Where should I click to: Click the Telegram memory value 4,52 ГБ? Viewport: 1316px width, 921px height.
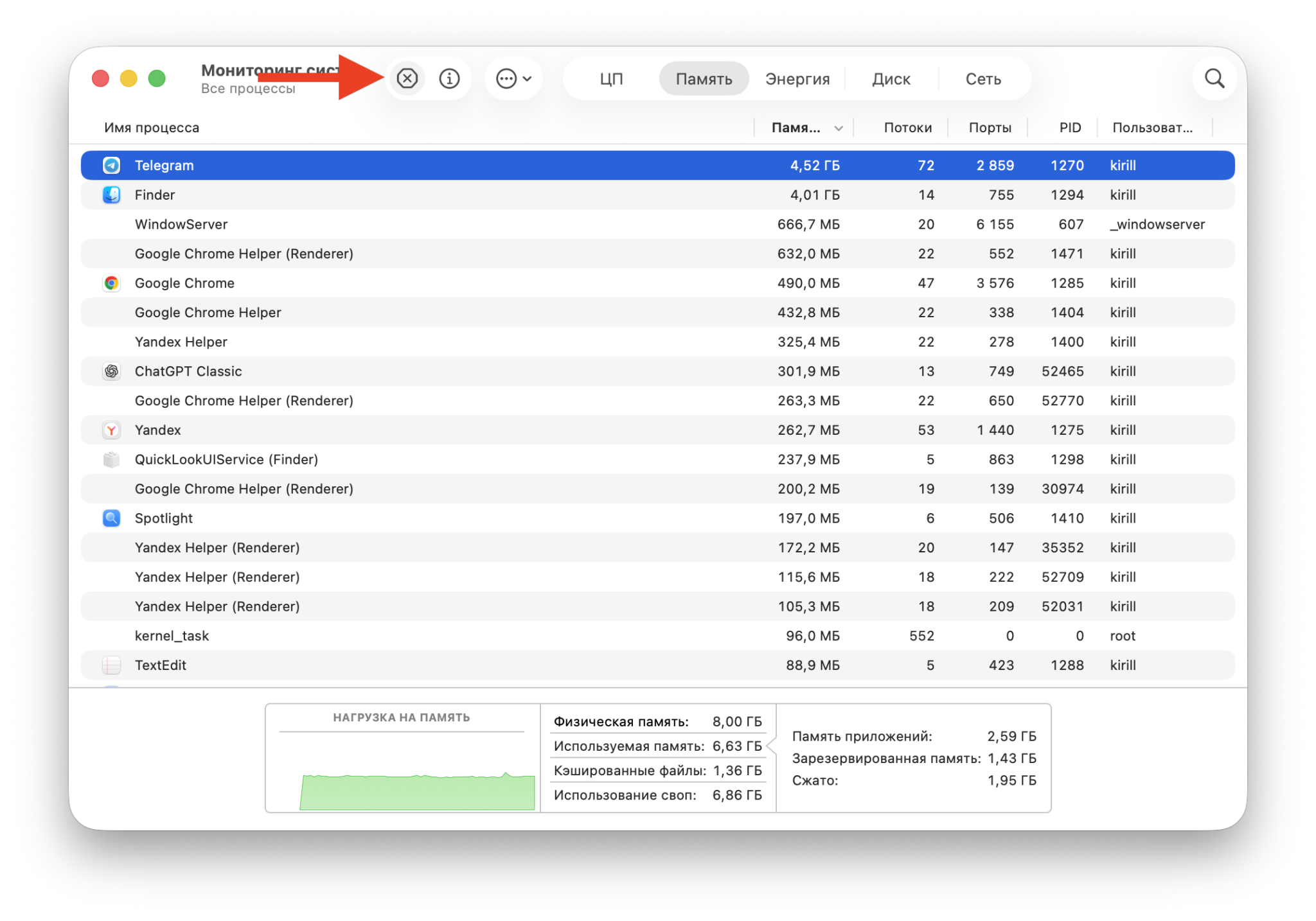pos(814,166)
